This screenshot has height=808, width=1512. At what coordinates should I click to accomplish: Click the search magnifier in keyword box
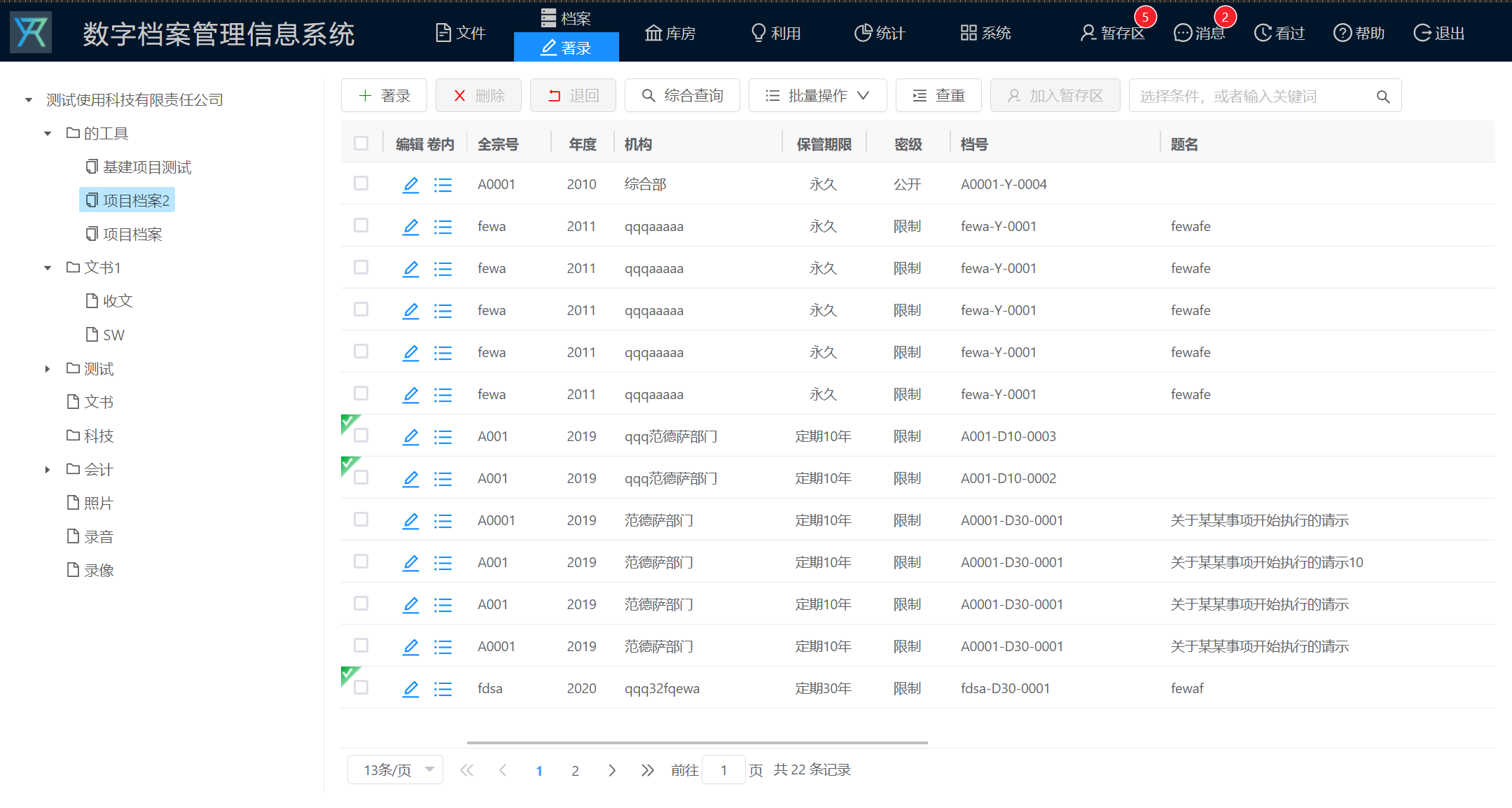point(1383,97)
